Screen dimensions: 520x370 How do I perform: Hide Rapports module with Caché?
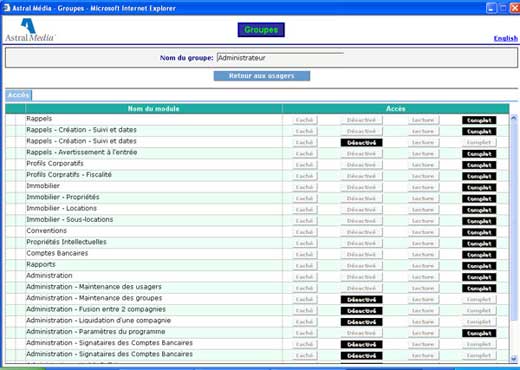coord(305,266)
